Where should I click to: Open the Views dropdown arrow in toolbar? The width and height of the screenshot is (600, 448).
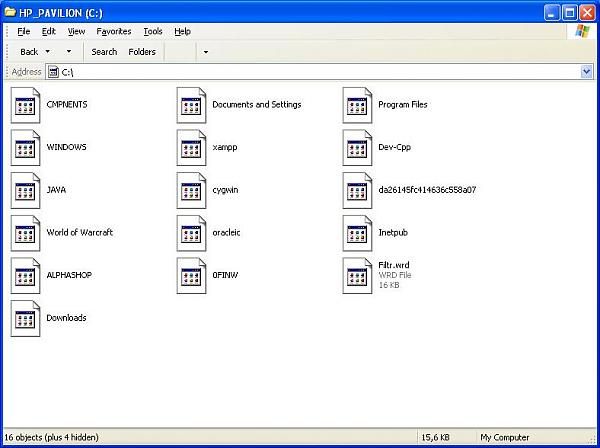(205, 52)
